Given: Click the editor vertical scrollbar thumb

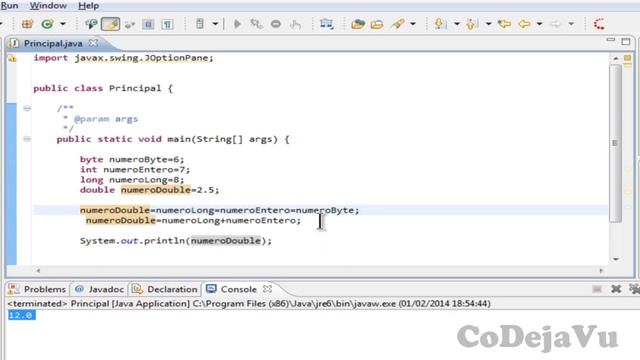Looking at the screenshot, I should tap(615, 143).
